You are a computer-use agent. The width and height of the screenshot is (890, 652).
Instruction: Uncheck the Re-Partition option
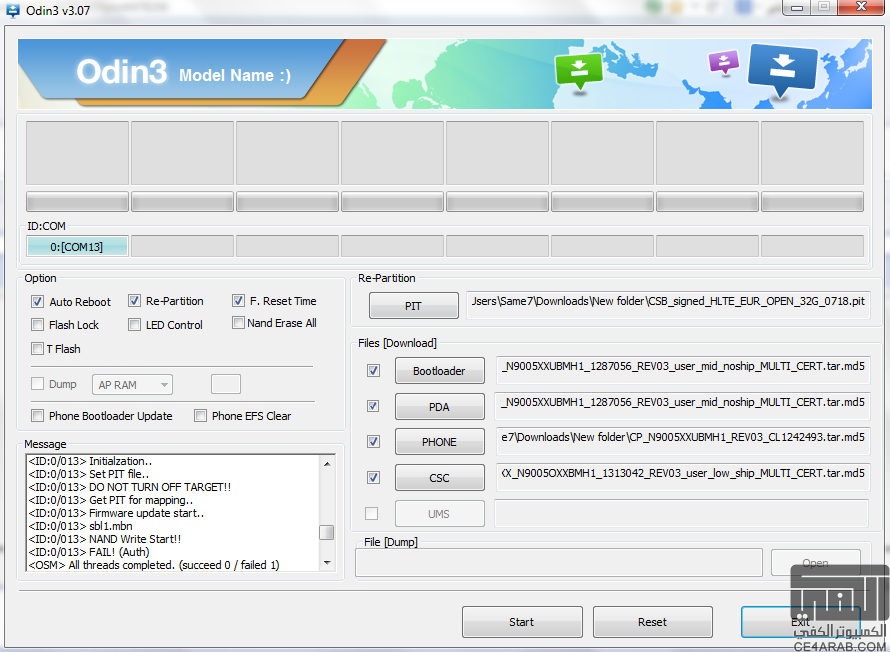(134, 301)
